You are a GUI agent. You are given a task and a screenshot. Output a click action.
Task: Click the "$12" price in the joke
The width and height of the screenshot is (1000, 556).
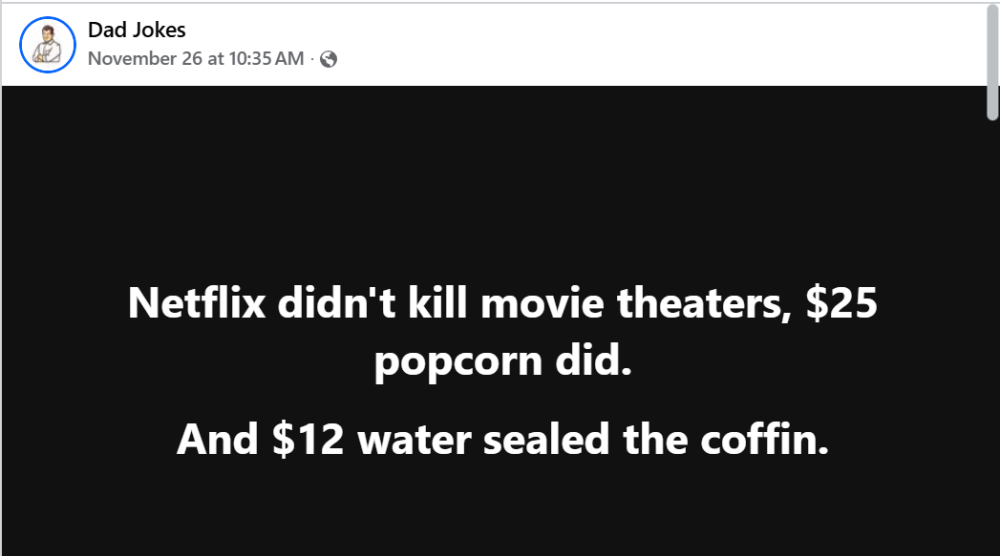coord(307,438)
